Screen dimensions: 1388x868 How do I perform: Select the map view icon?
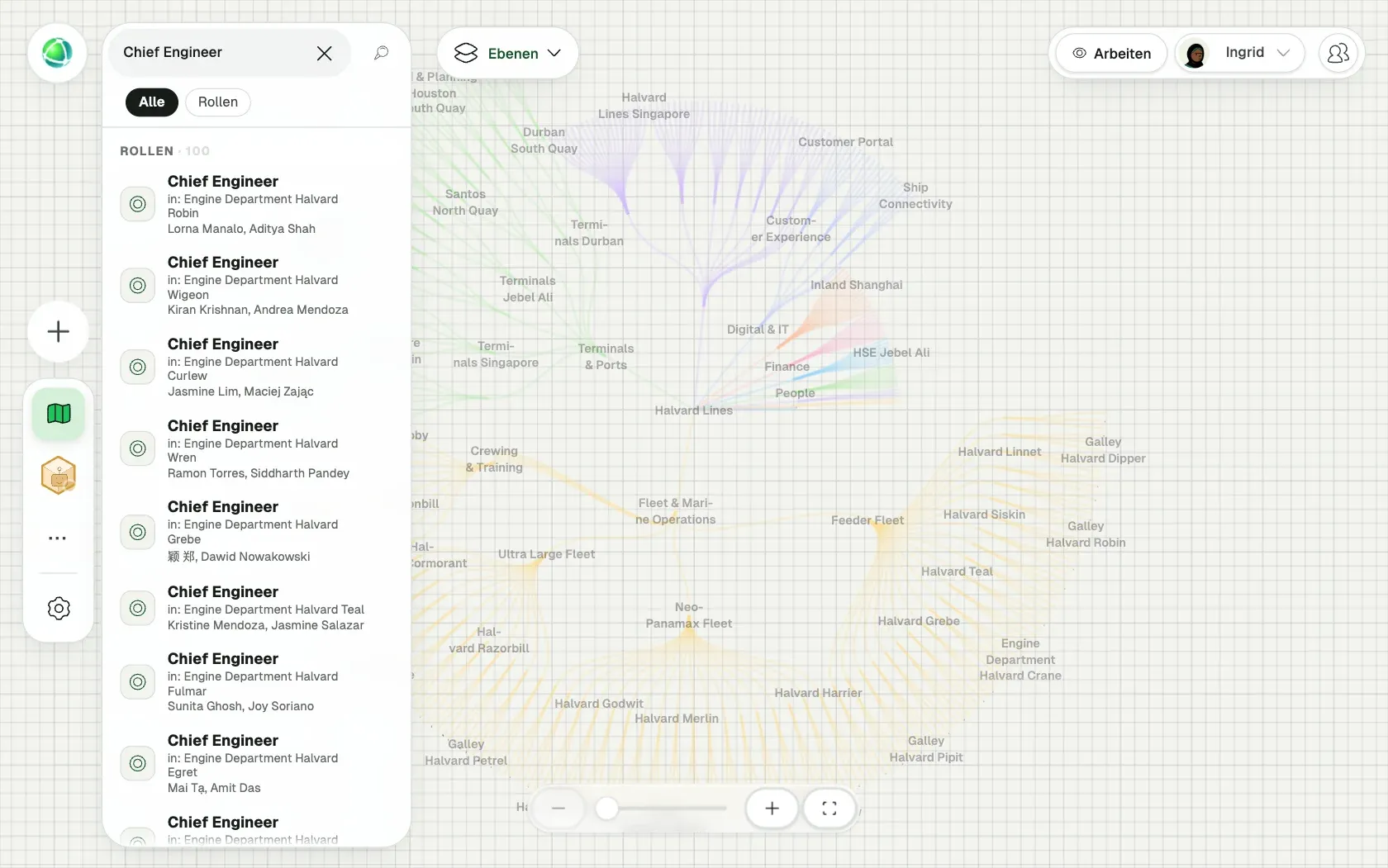pos(59,413)
